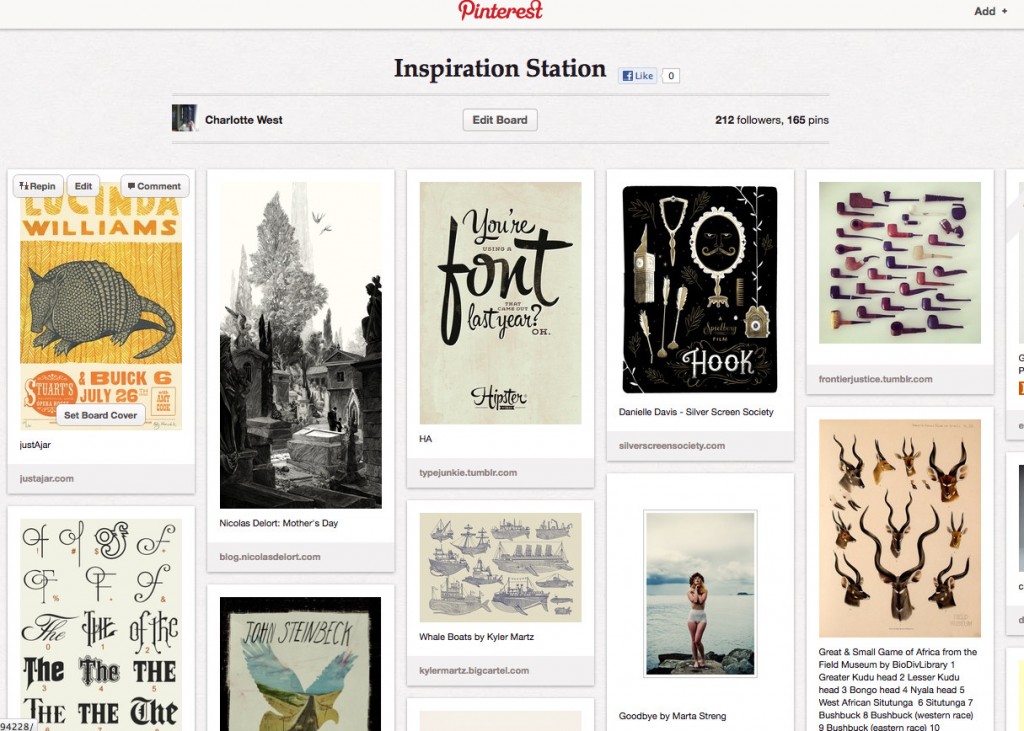Open the smoking pipes collection image
1024x731 pixels.
click(900, 263)
